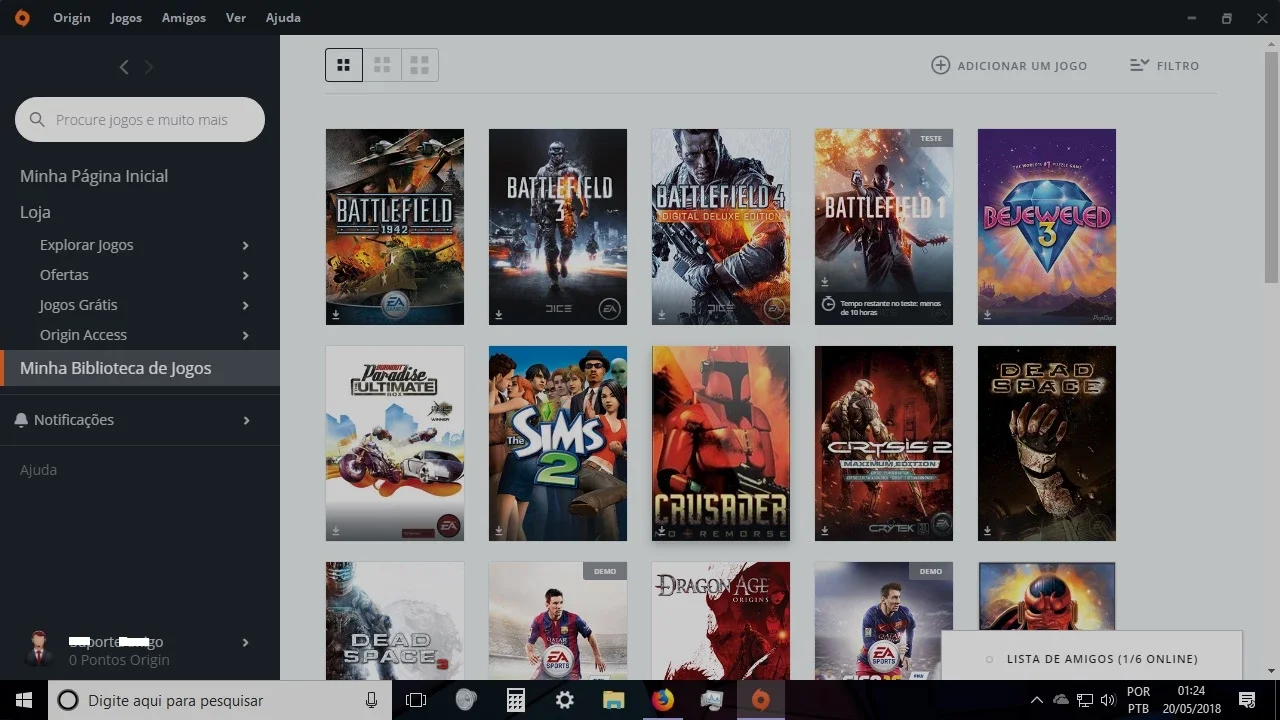Viewport: 1280px width, 720px height.
Task: Expand the Jogos Grátis submenu
Action: pos(245,305)
